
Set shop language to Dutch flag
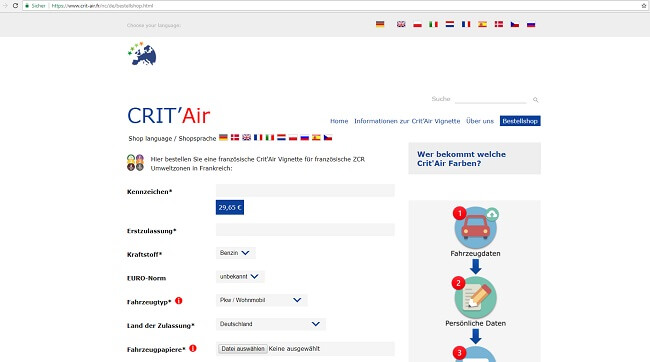coord(281,137)
